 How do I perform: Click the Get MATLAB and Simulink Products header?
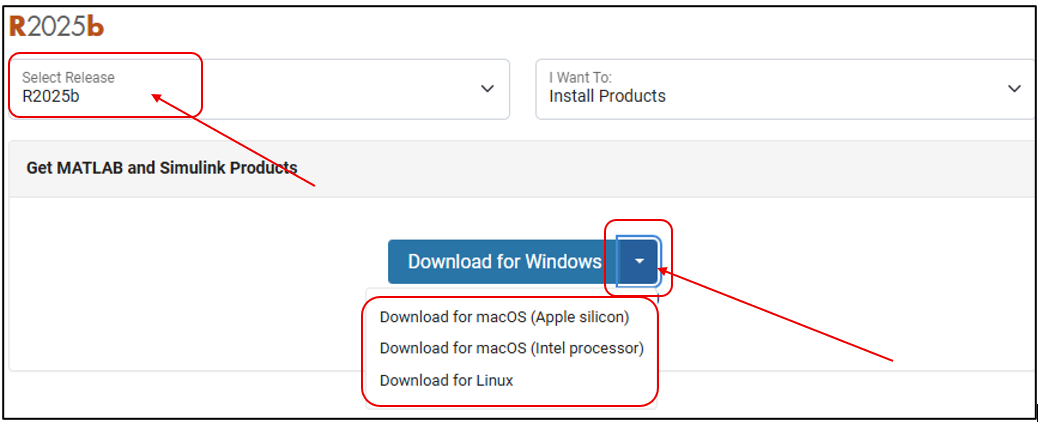(162, 167)
